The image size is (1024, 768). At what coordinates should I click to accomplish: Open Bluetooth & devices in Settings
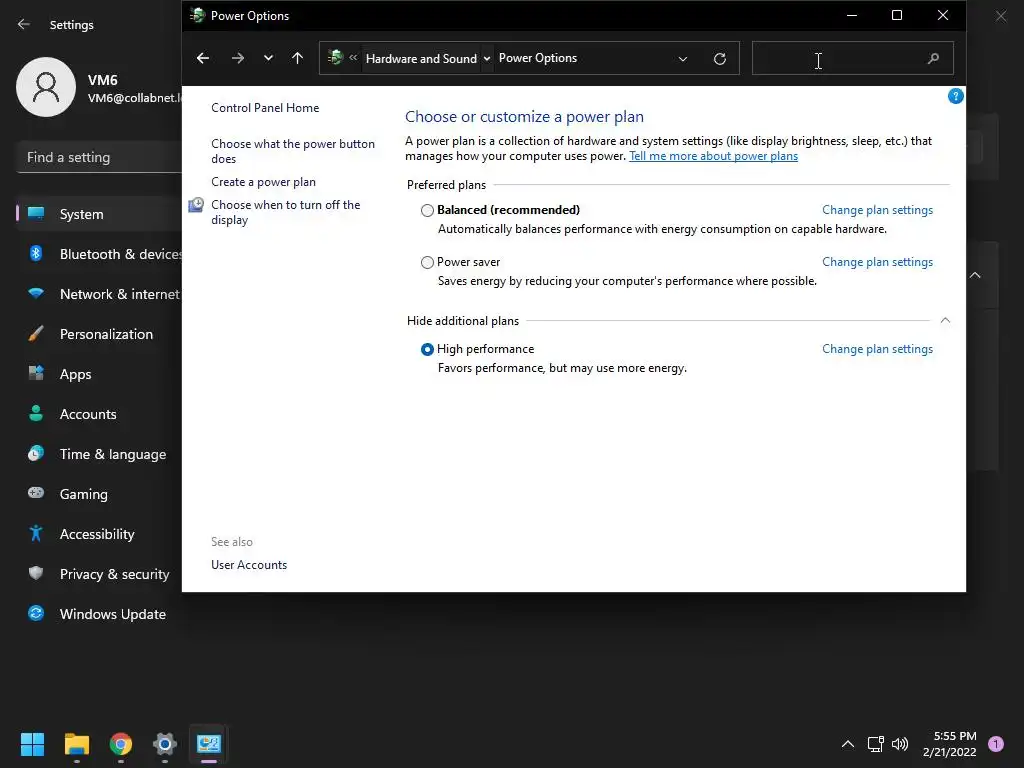pos(99,254)
